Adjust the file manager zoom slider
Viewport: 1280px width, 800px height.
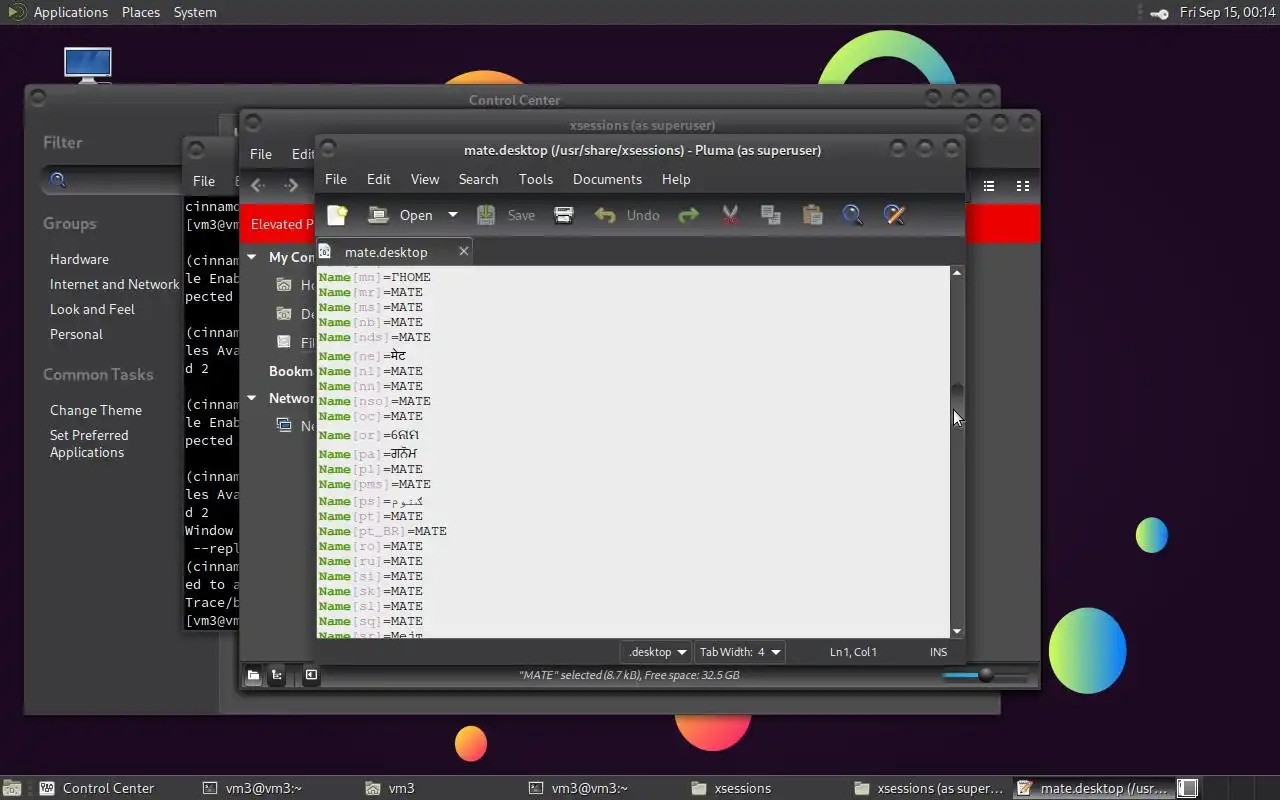985,675
